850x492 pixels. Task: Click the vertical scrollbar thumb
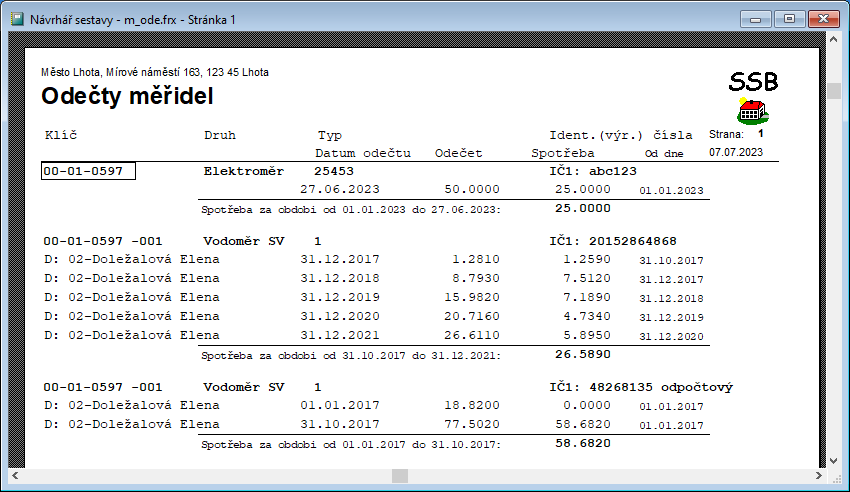pos(833,91)
